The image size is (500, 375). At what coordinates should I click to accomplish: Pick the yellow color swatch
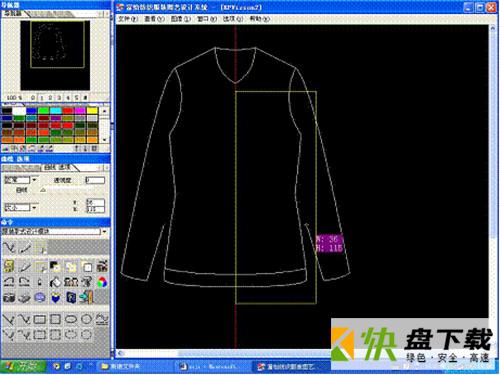(92, 111)
